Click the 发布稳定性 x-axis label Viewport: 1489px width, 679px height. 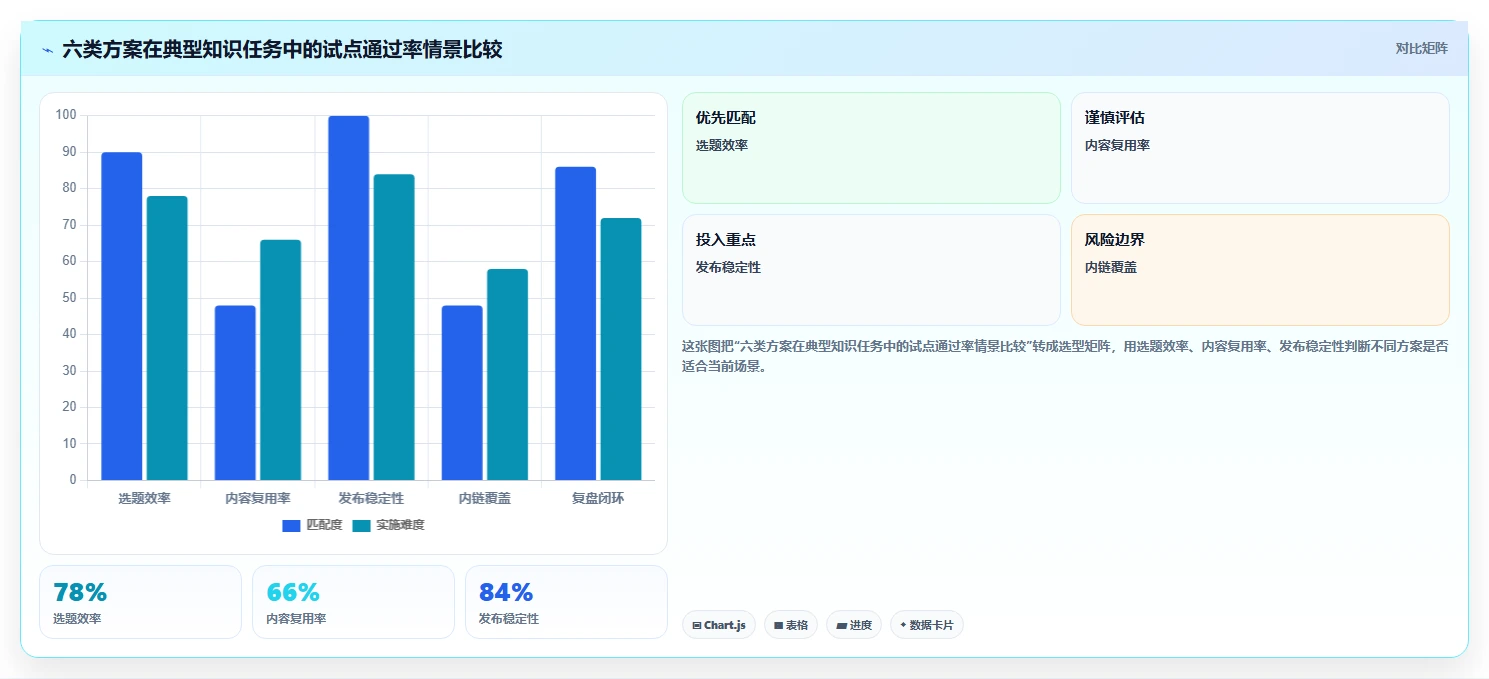point(371,498)
